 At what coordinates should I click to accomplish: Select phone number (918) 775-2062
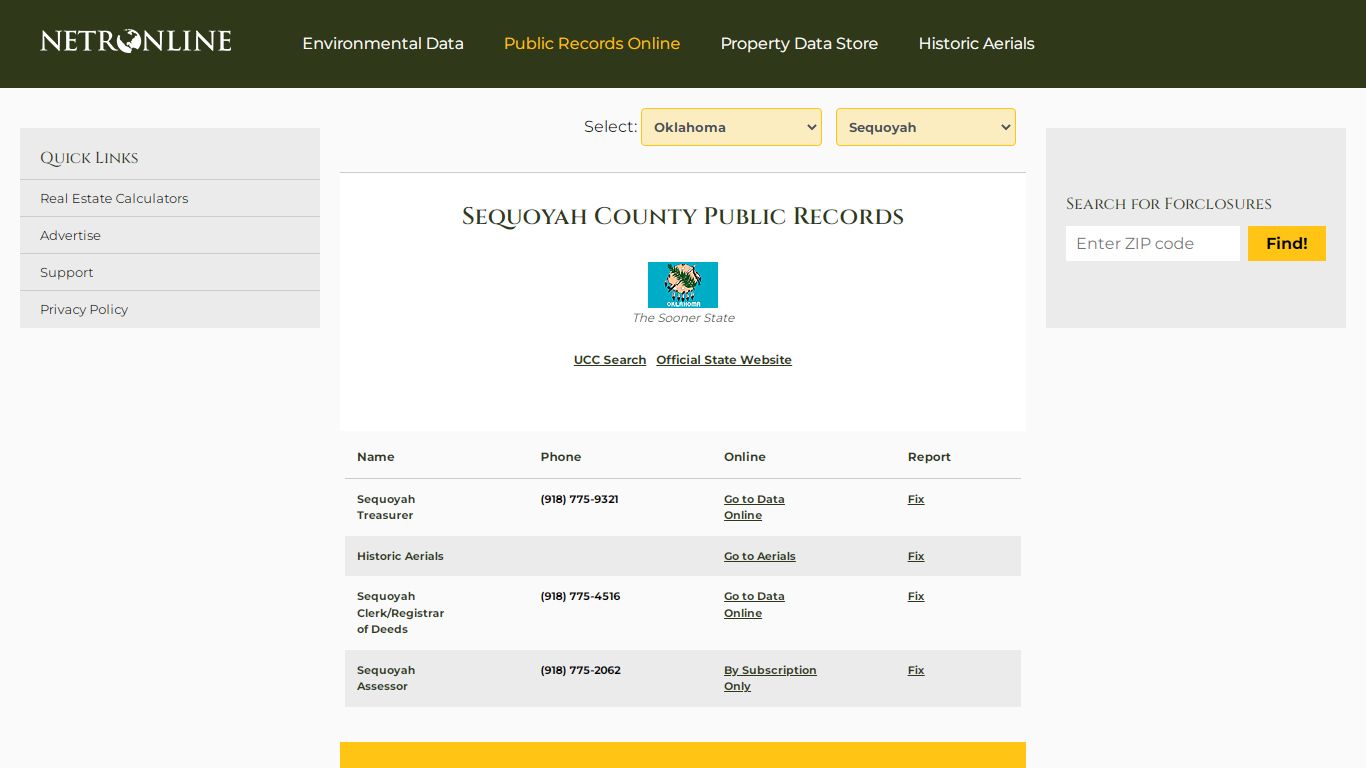tap(581, 670)
